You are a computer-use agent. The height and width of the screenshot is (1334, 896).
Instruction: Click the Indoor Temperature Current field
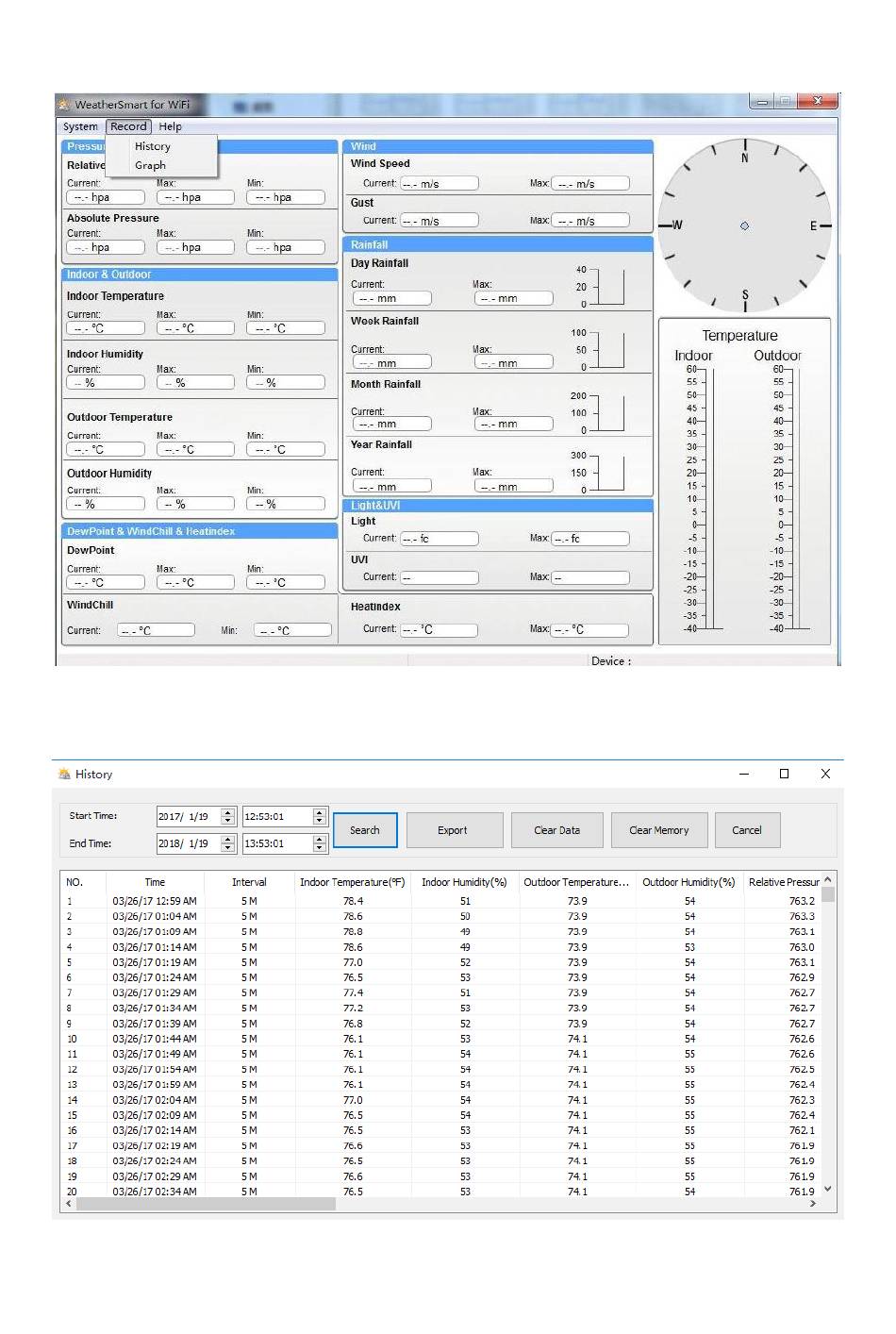tap(106, 328)
